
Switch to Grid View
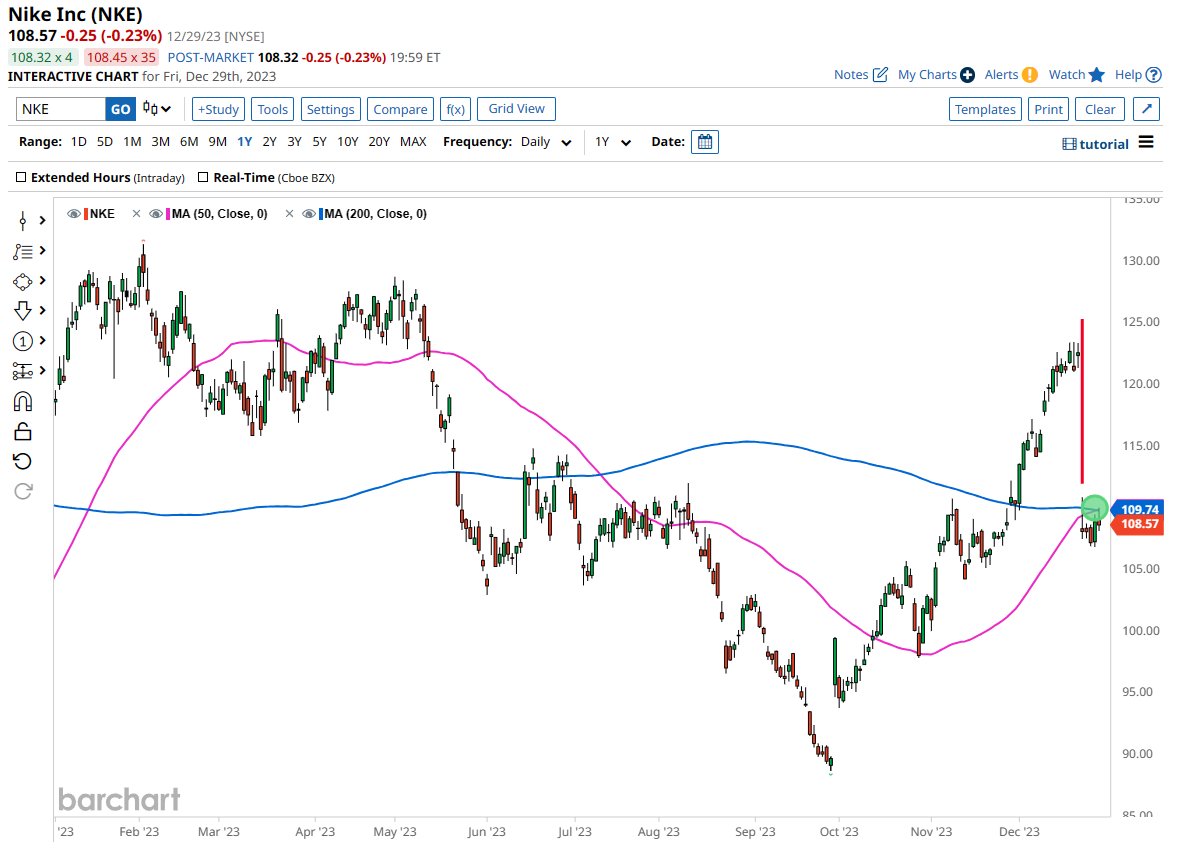click(x=516, y=108)
